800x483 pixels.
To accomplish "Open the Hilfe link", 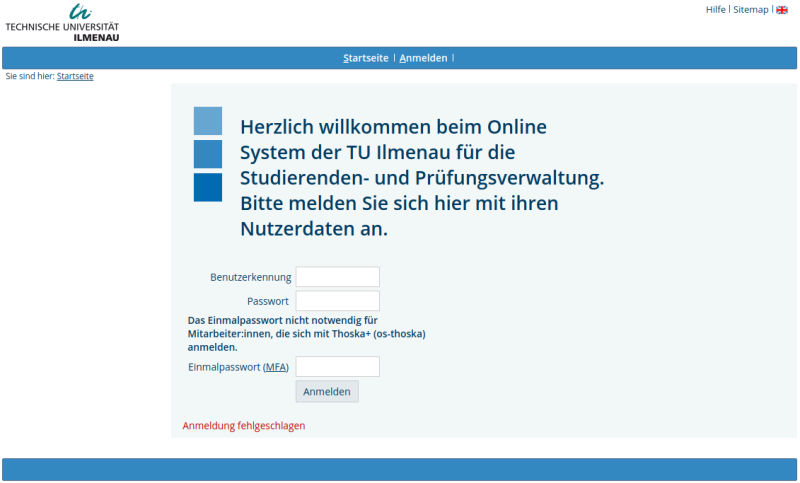I will 715,10.
